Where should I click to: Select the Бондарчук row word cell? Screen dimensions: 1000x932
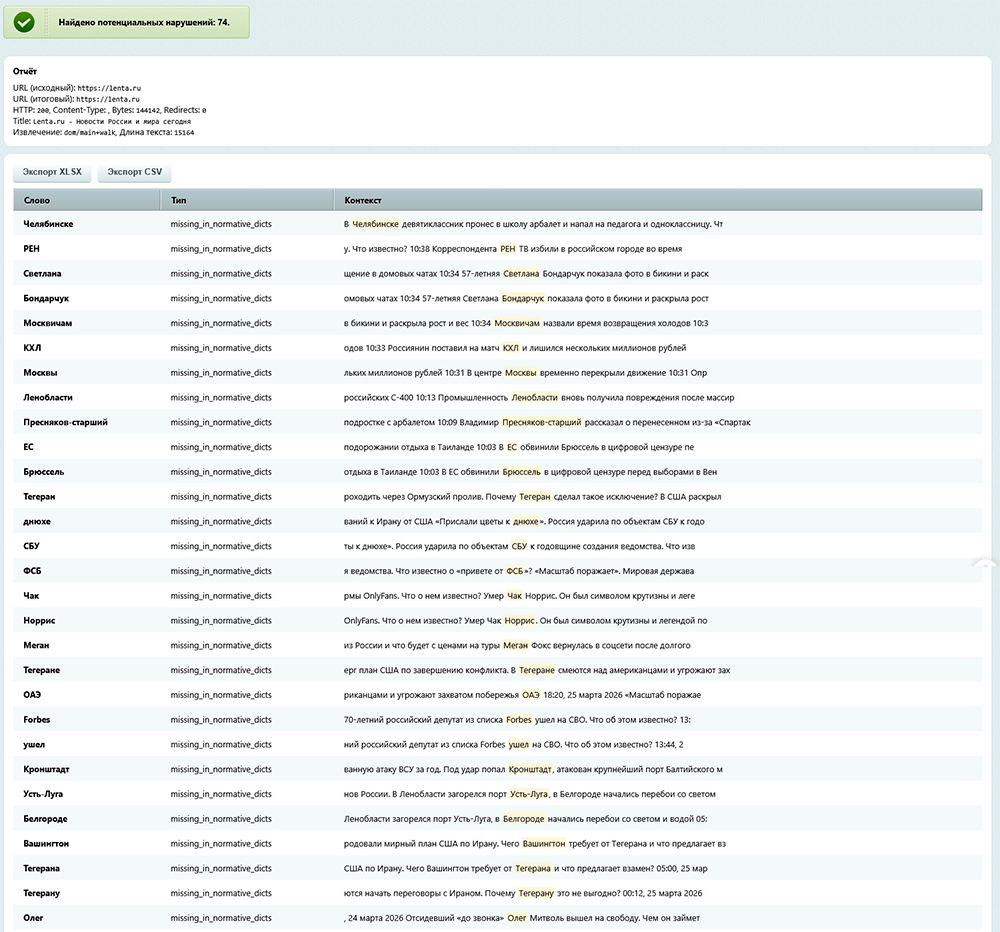click(46, 298)
